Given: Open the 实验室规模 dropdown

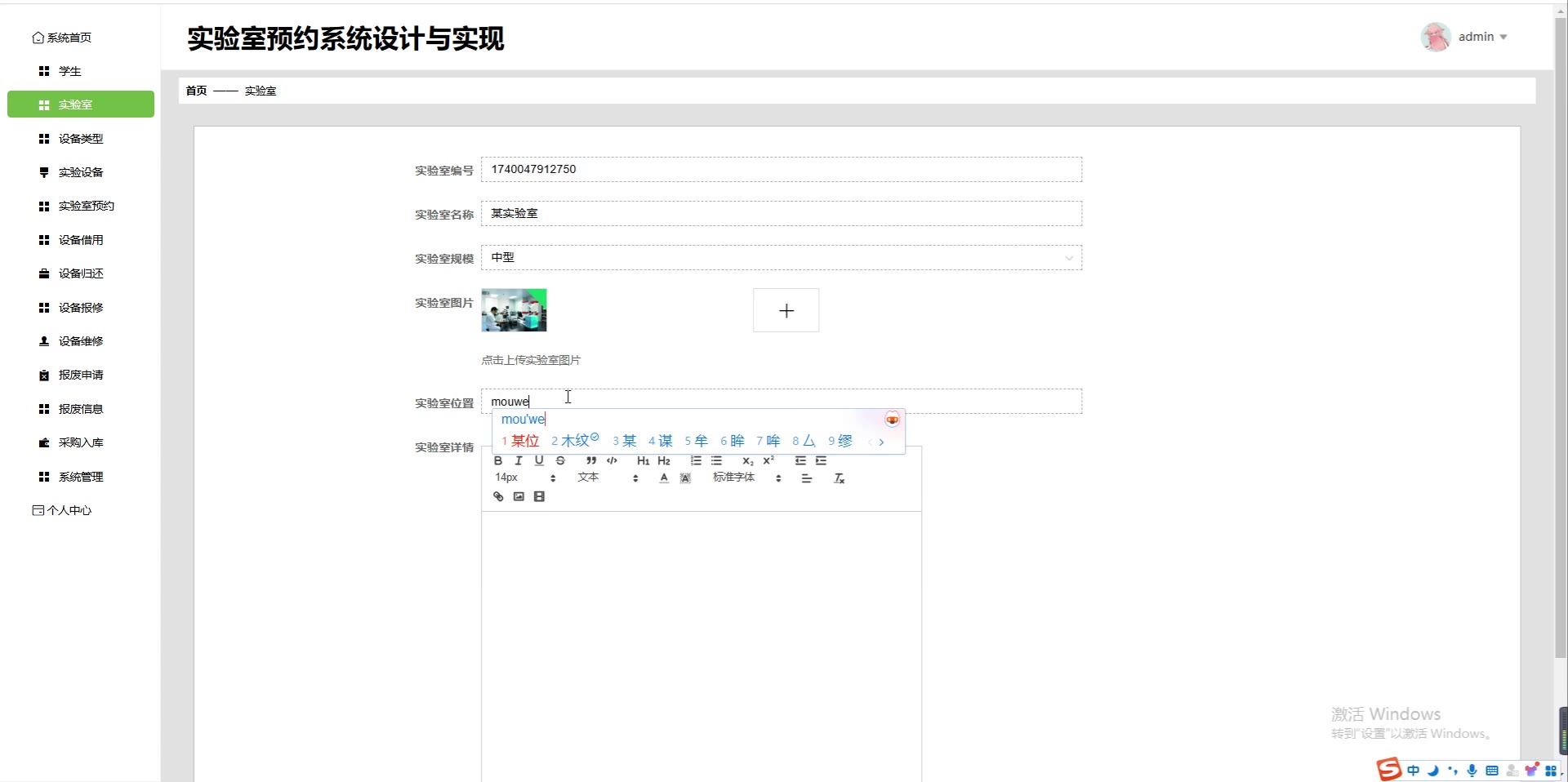Looking at the screenshot, I should [x=781, y=258].
